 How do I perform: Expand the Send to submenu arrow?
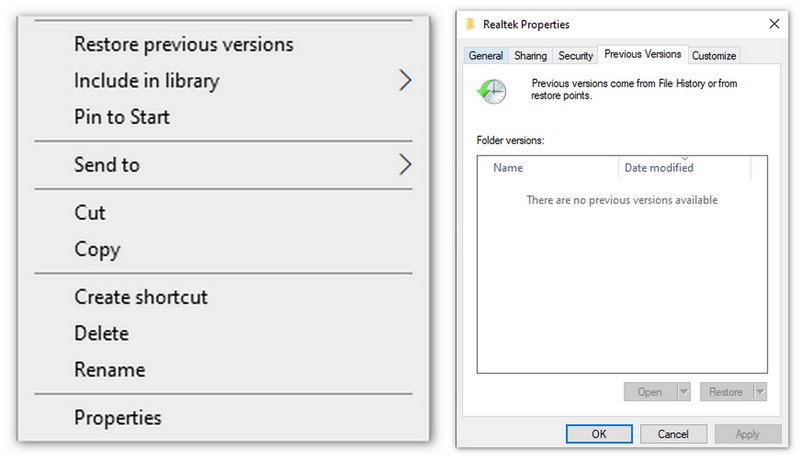click(404, 165)
